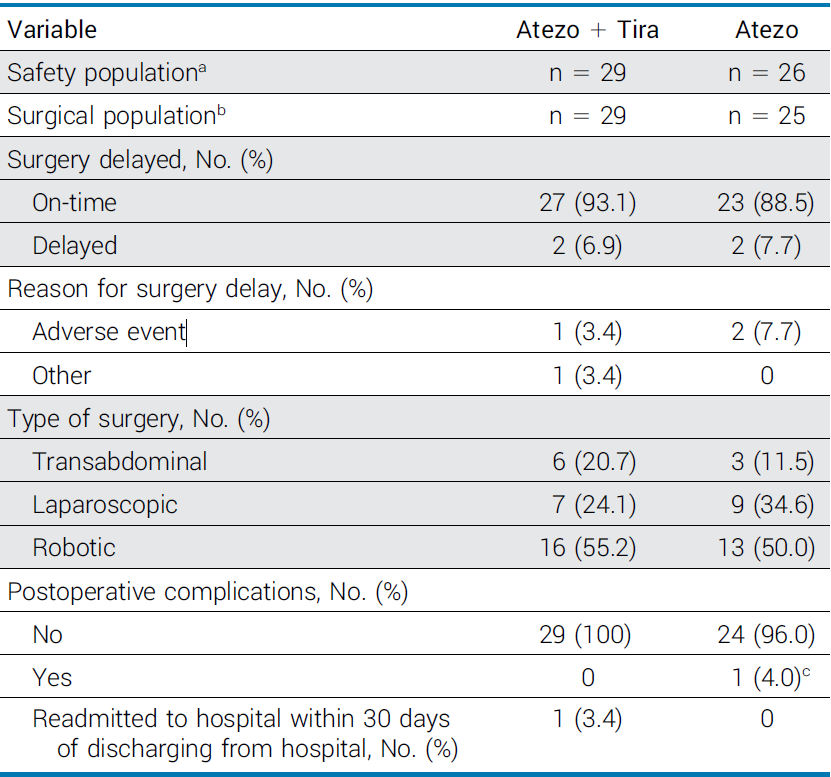Click the "2 (6.9)" Delayed value
Screen dimensions: 831x777
pos(587,246)
